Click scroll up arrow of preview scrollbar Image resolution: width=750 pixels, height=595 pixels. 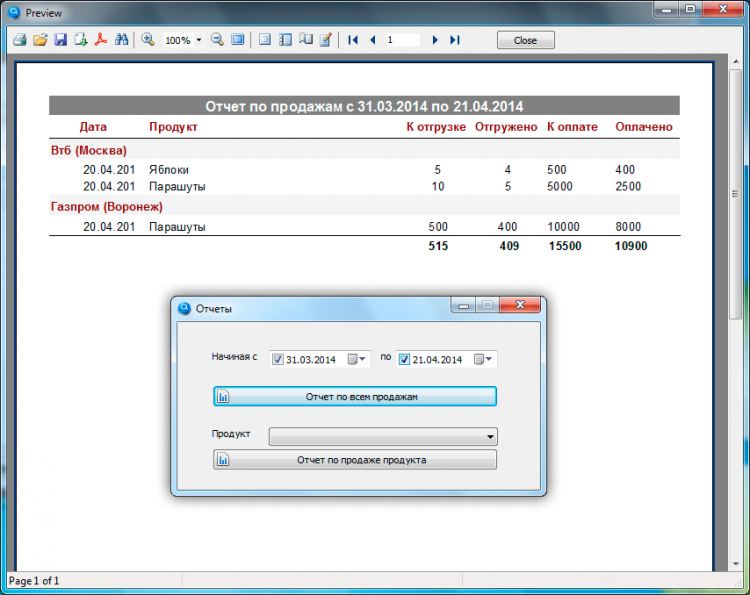click(736, 62)
